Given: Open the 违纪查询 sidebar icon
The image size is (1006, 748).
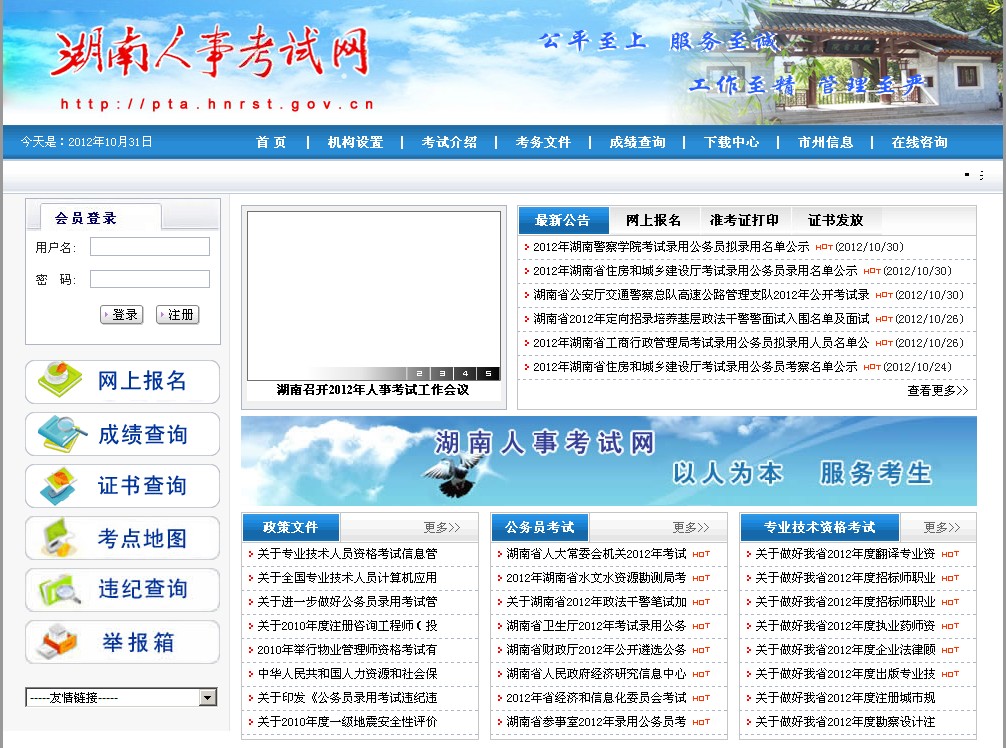Looking at the screenshot, I should pyautogui.click(x=122, y=590).
